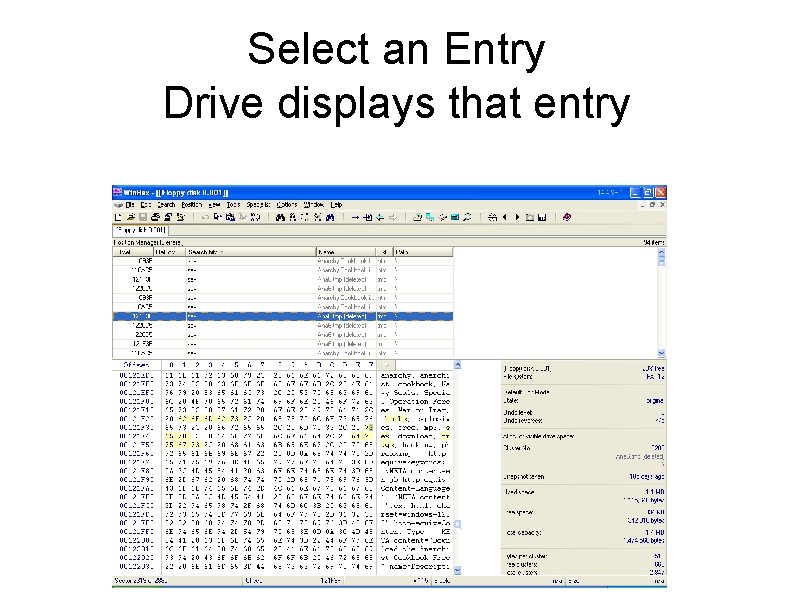Open the dropdown arrow beside hex column numbers

point(386,365)
